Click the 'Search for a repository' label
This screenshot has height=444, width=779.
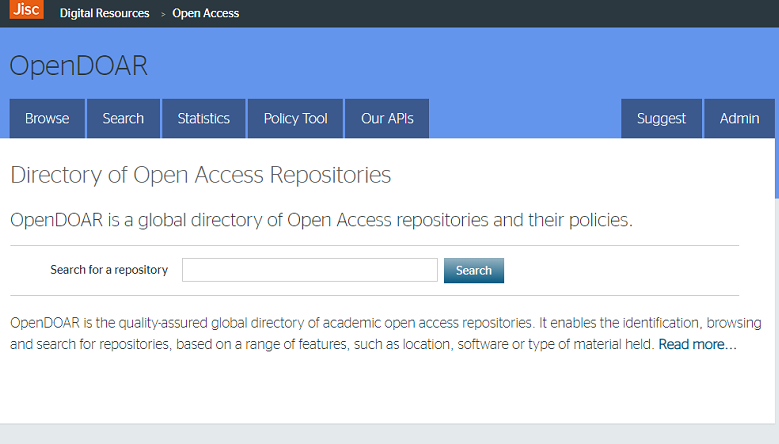[109, 270]
